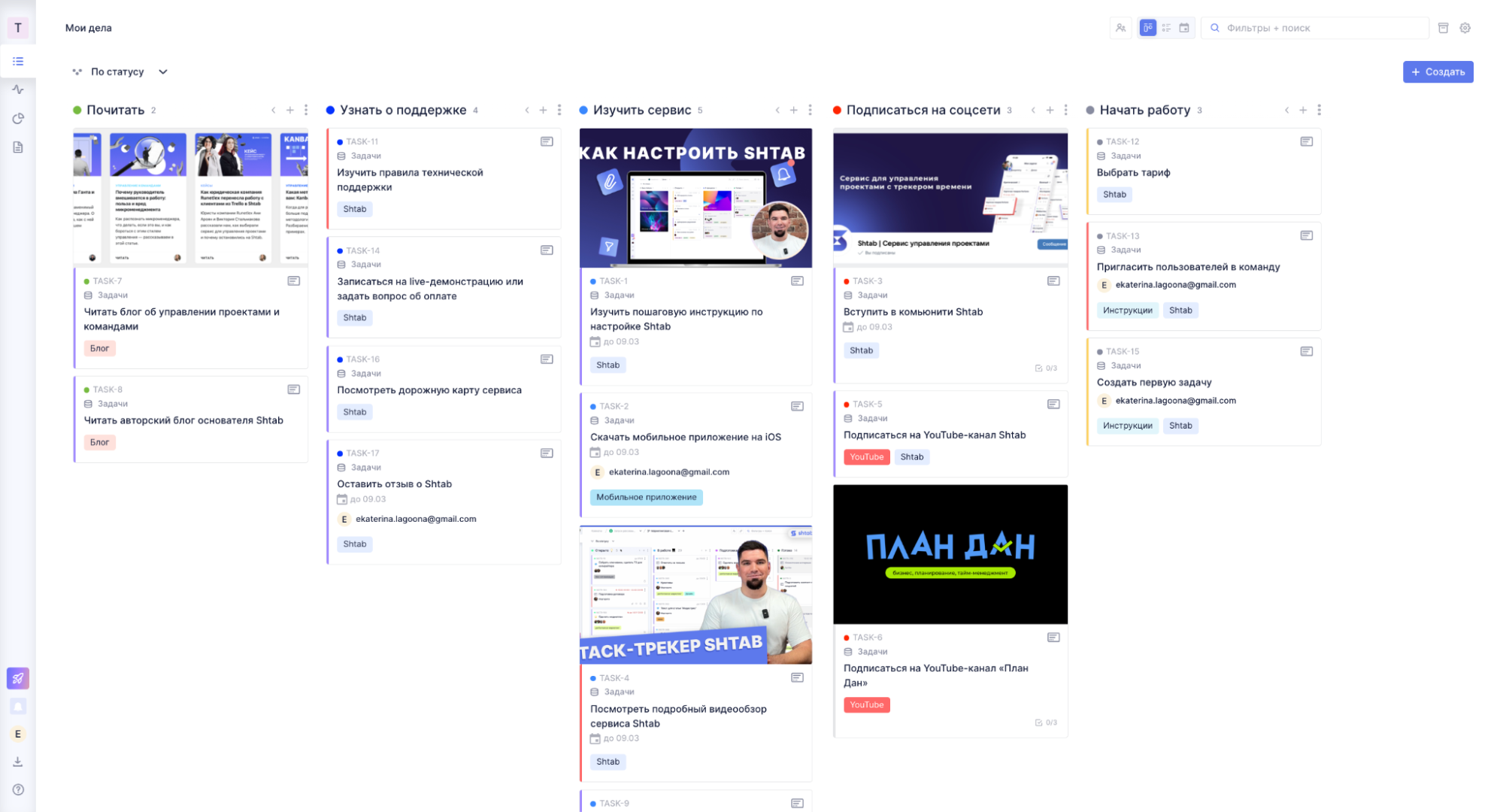
Task: Open description icon on TASK-11 card
Action: click(x=547, y=141)
